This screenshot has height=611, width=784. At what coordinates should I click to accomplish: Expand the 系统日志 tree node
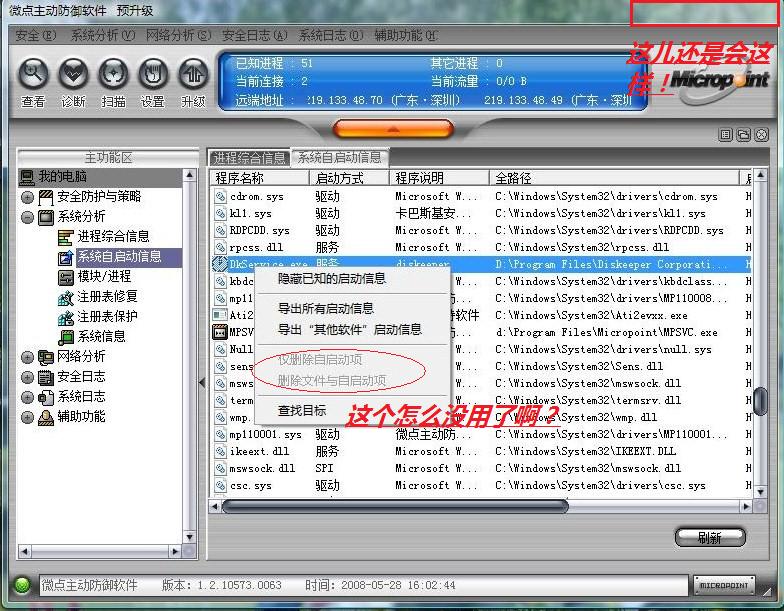tap(28, 397)
